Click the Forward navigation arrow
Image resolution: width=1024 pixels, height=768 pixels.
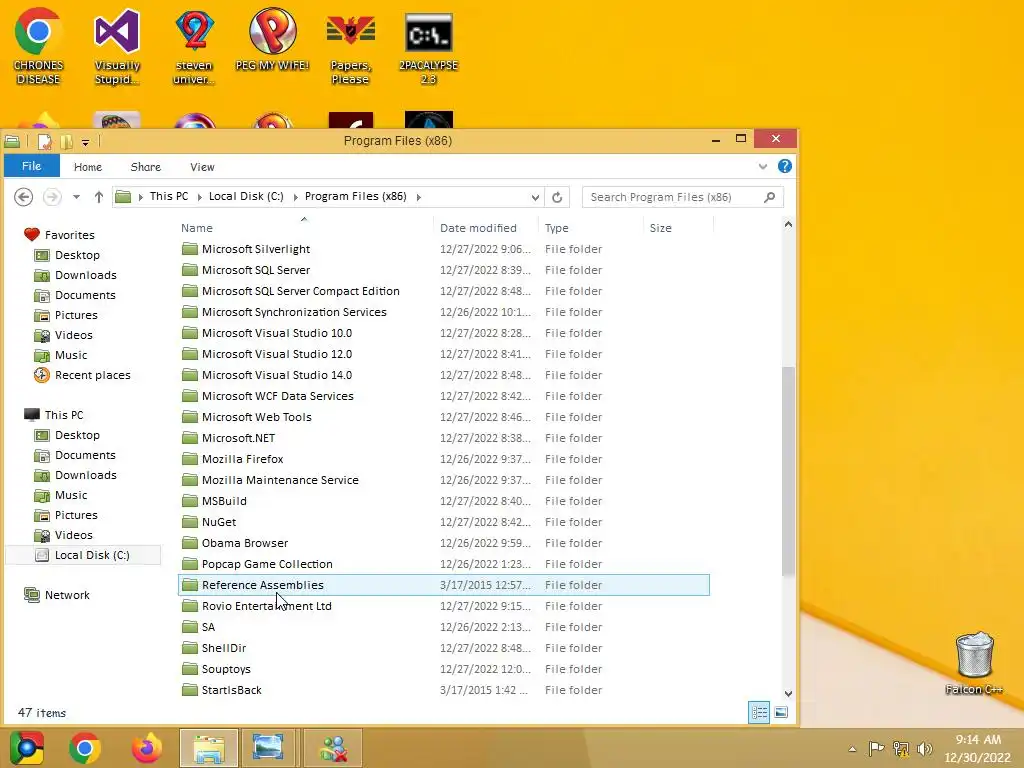click(52, 197)
